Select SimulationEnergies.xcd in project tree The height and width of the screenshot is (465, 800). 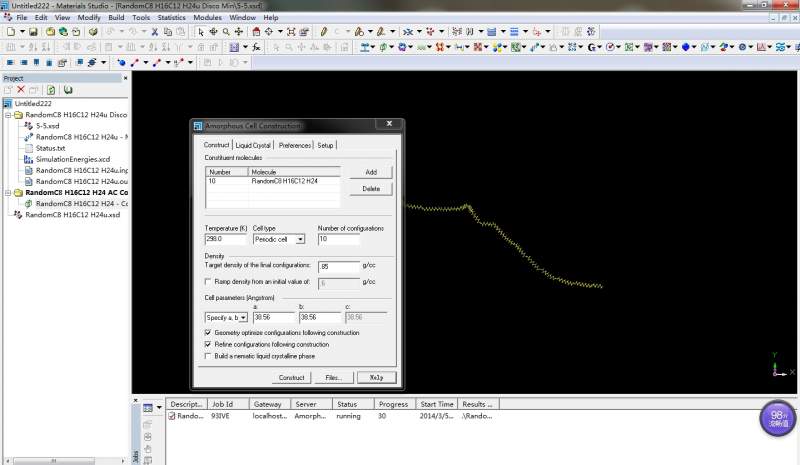[x=72, y=159]
